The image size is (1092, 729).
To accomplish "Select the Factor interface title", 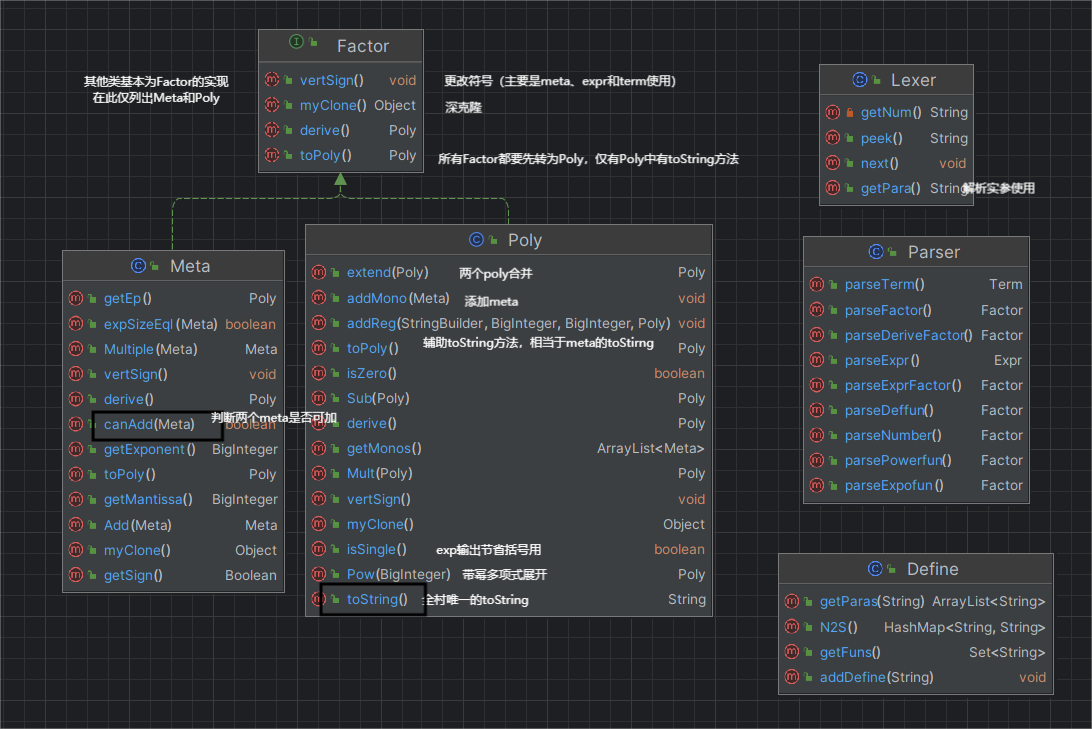I will point(363,46).
